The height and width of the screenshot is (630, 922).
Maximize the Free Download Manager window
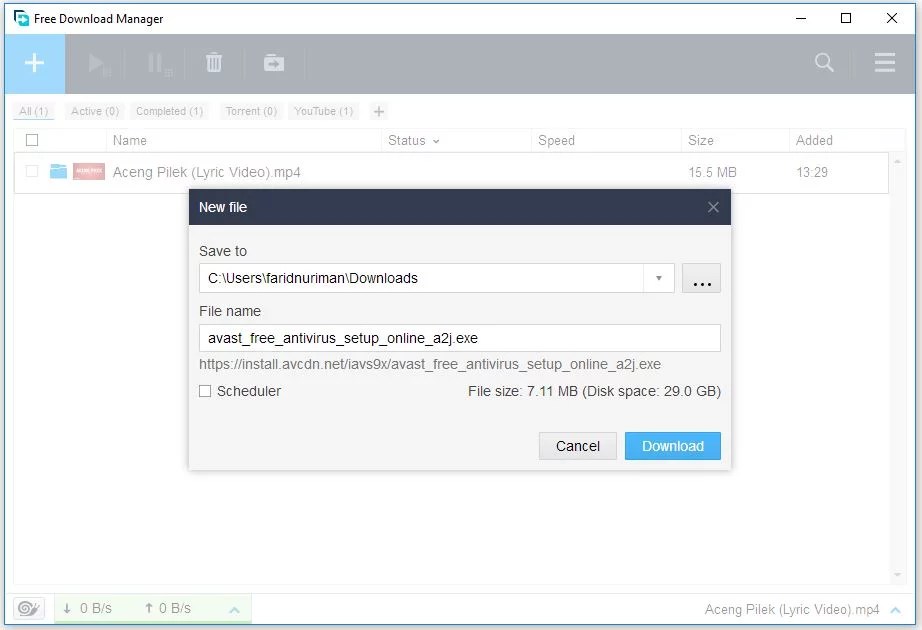coord(846,18)
